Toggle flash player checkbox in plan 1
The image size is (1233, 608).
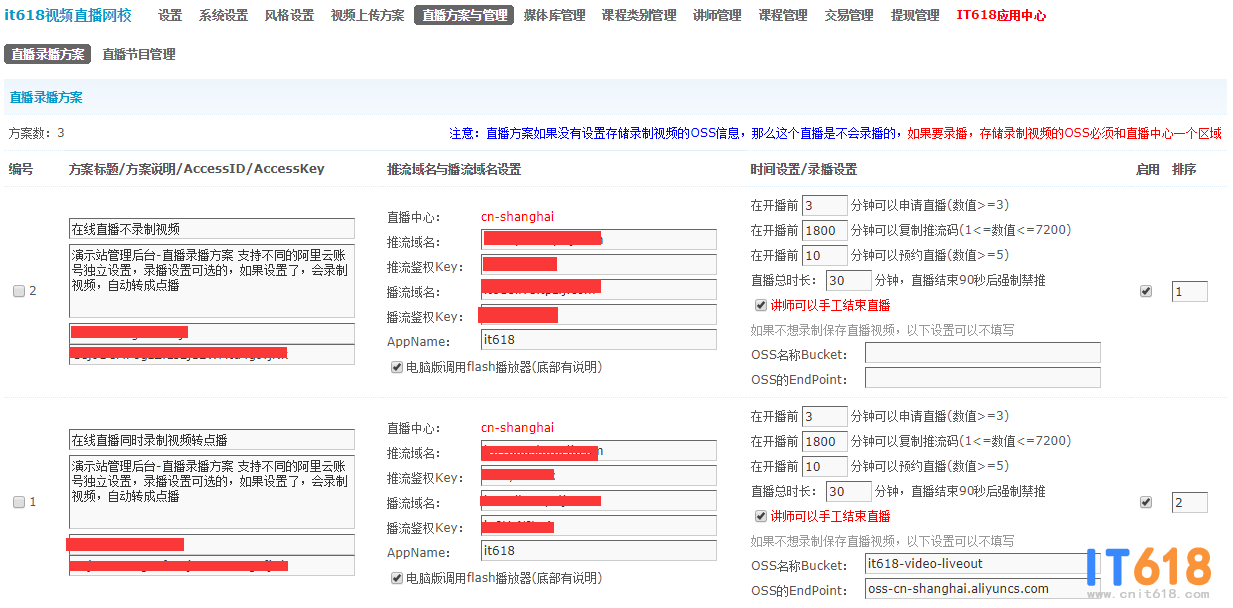click(x=397, y=578)
